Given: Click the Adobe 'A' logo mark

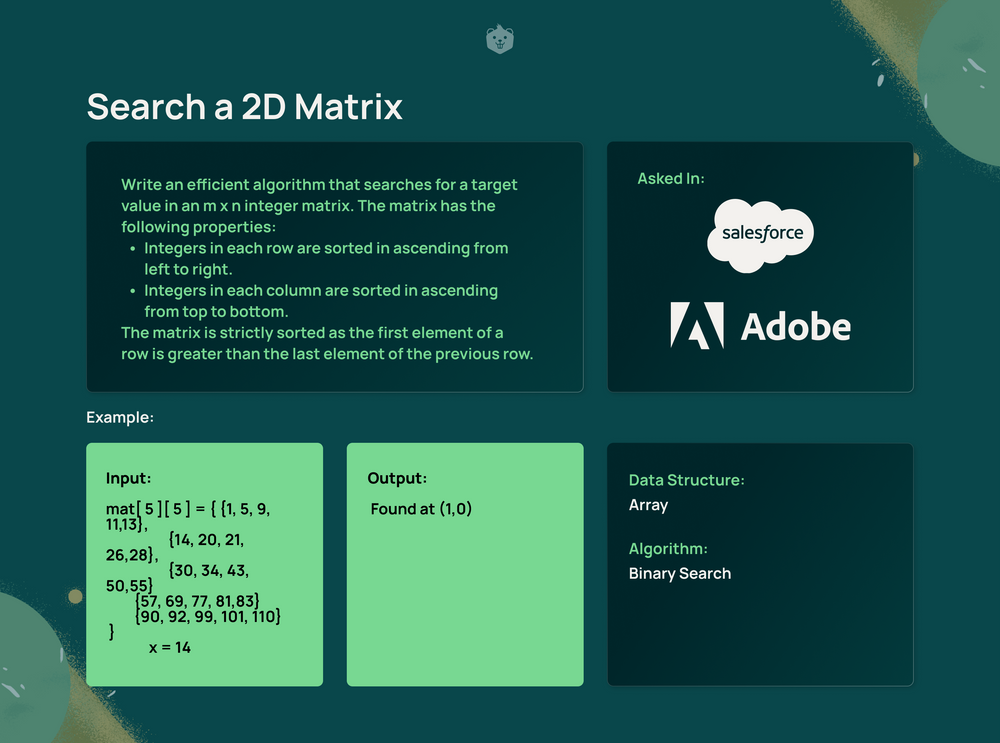Looking at the screenshot, I should [697, 324].
